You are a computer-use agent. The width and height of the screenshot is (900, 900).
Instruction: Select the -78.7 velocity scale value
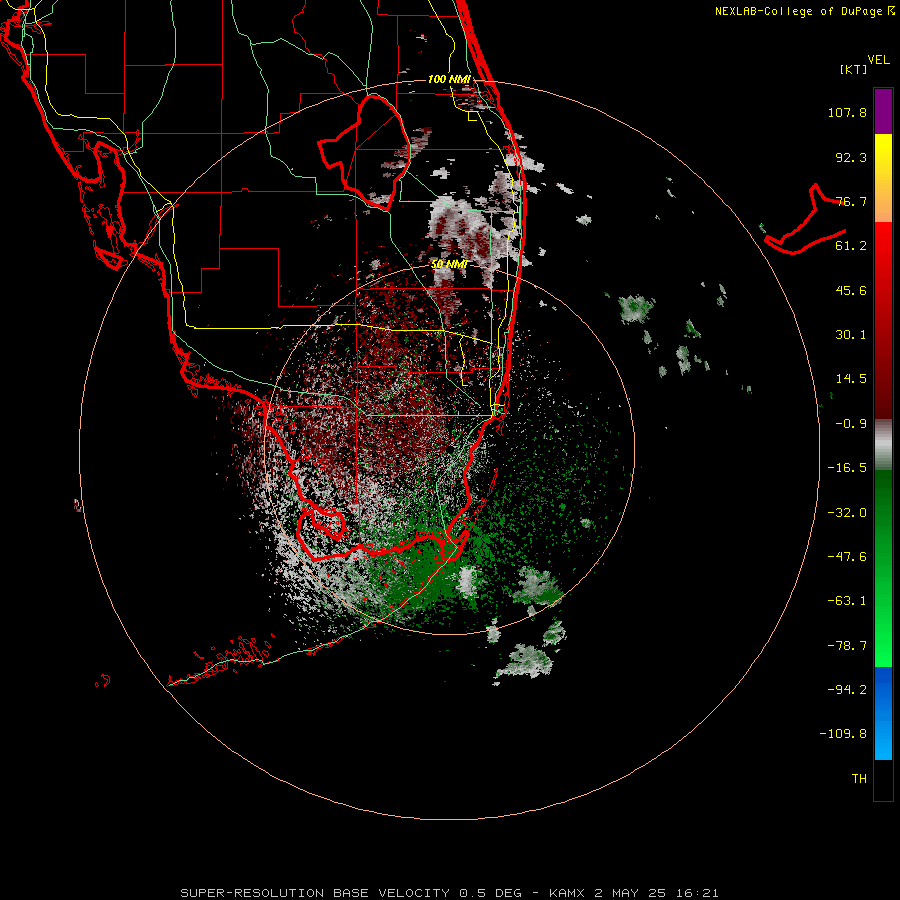pyautogui.click(x=847, y=646)
